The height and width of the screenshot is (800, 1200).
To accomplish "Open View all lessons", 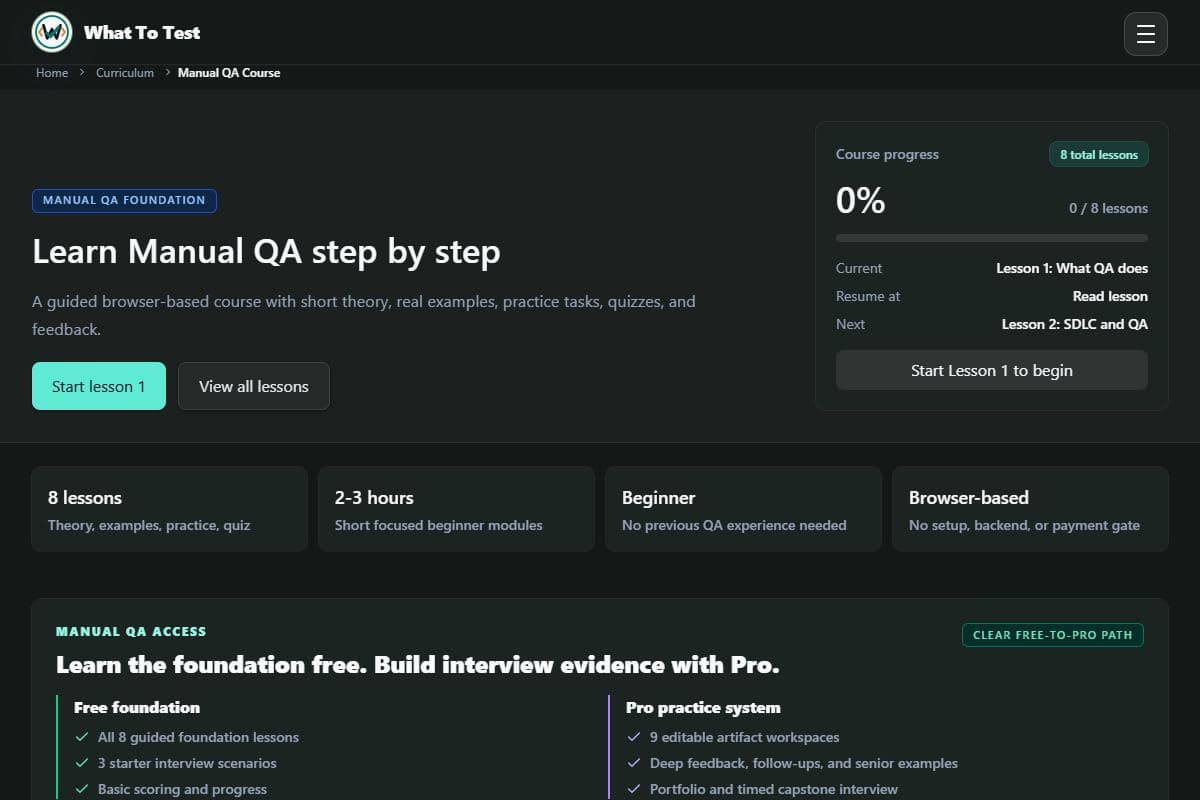I will tap(254, 386).
